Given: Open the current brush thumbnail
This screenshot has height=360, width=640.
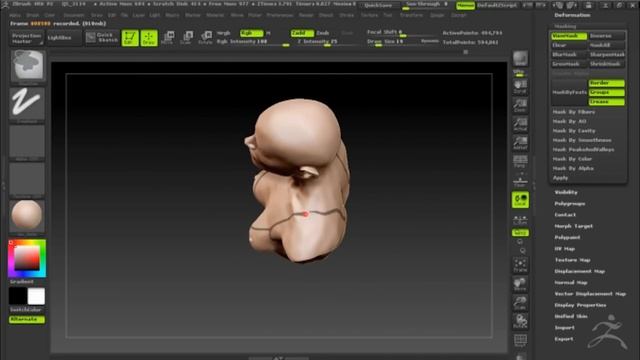Looking at the screenshot, I should [27, 67].
